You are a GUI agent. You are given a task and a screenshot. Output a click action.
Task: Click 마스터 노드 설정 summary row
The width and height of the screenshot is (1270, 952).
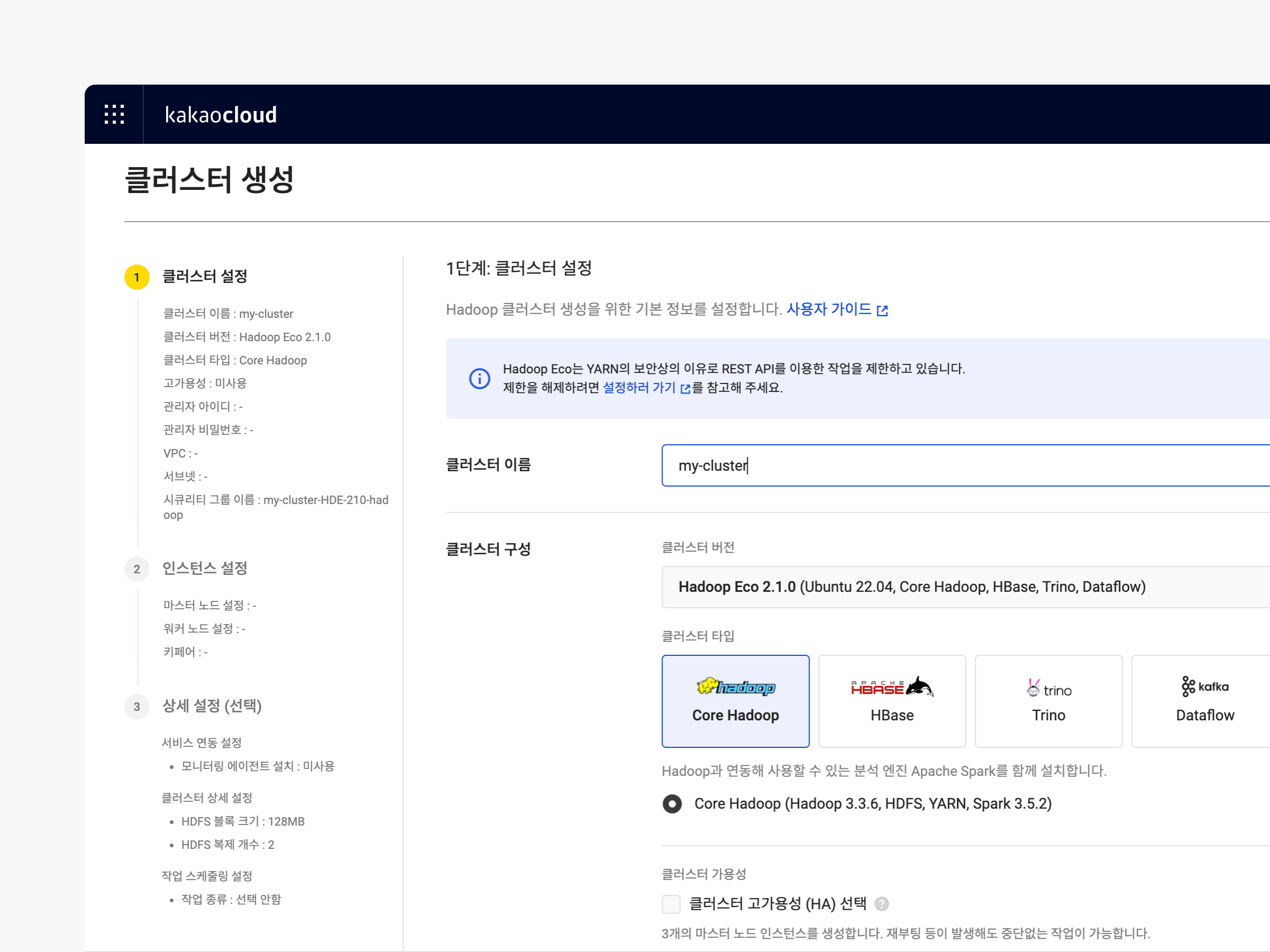[x=210, y=605]
